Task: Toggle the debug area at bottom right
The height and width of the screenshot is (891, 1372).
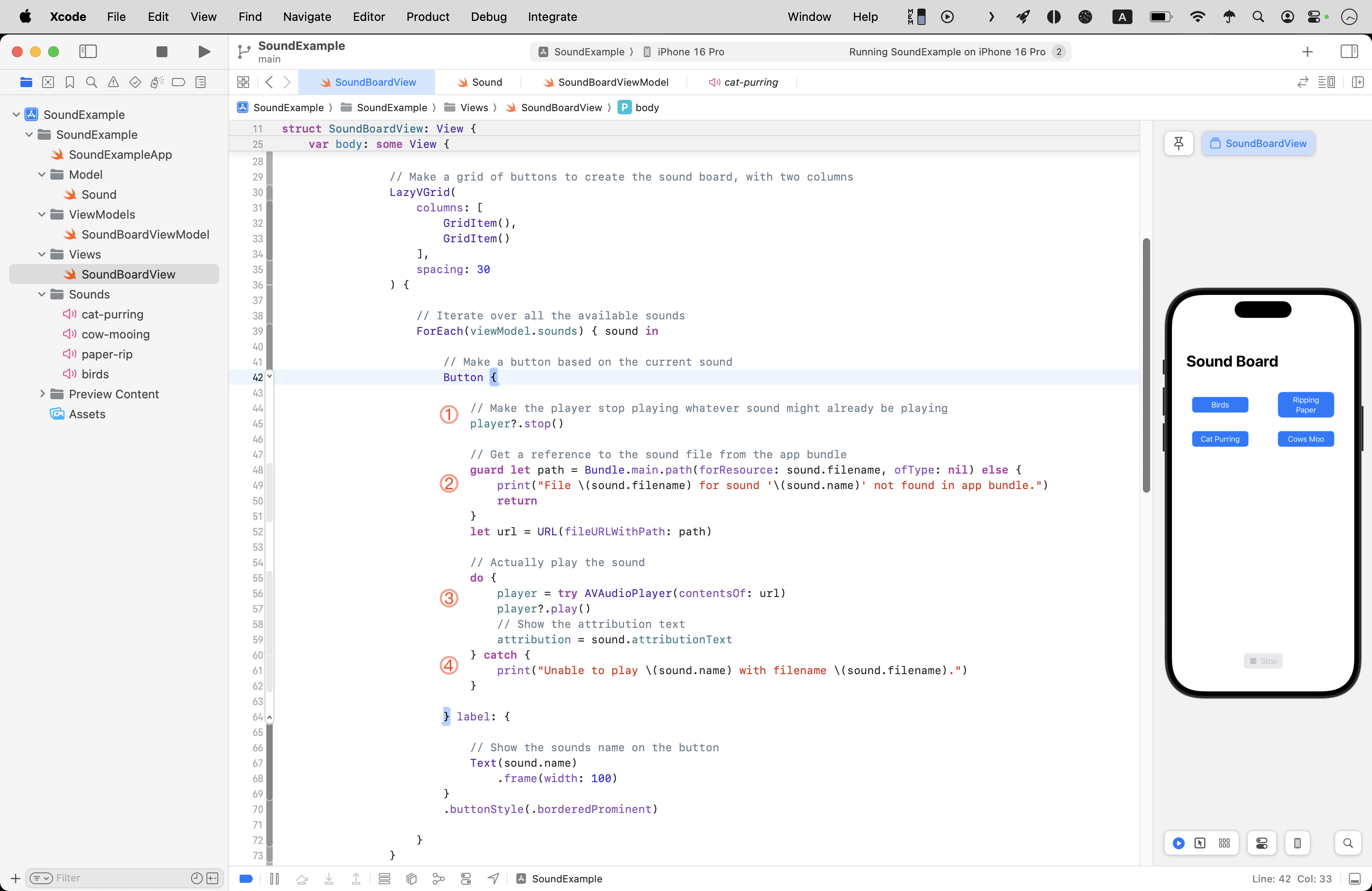Action: point(1355,878)
